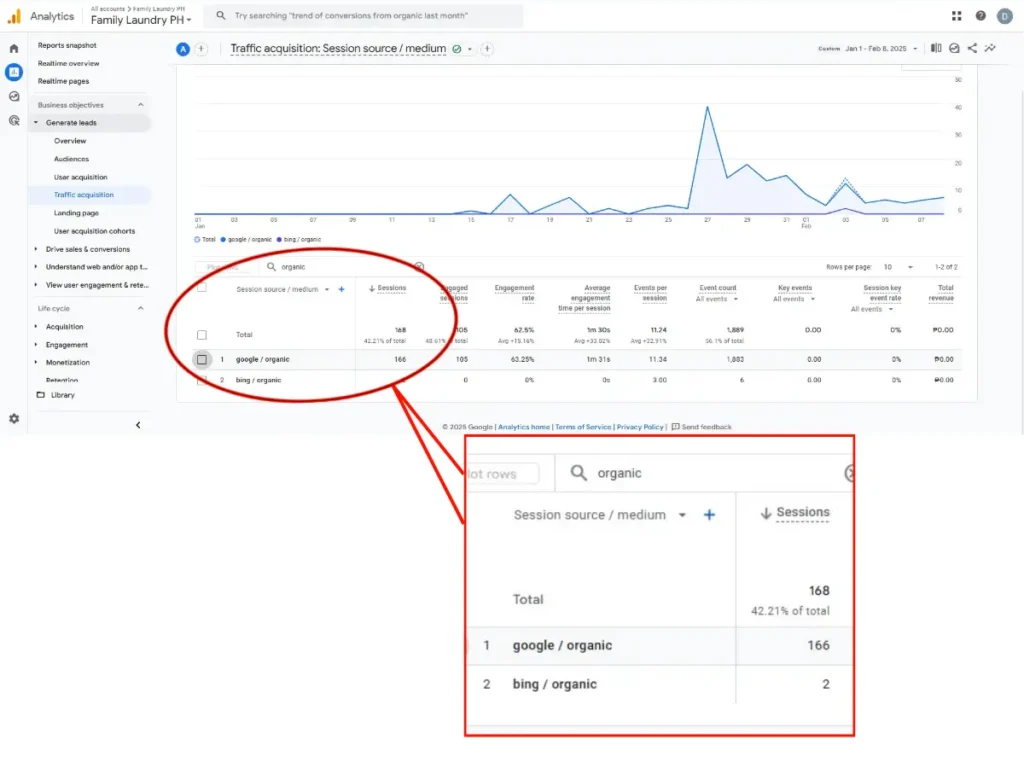Share this report icon
This screenshot has width=1024, height=768.
tap(972, 48)
